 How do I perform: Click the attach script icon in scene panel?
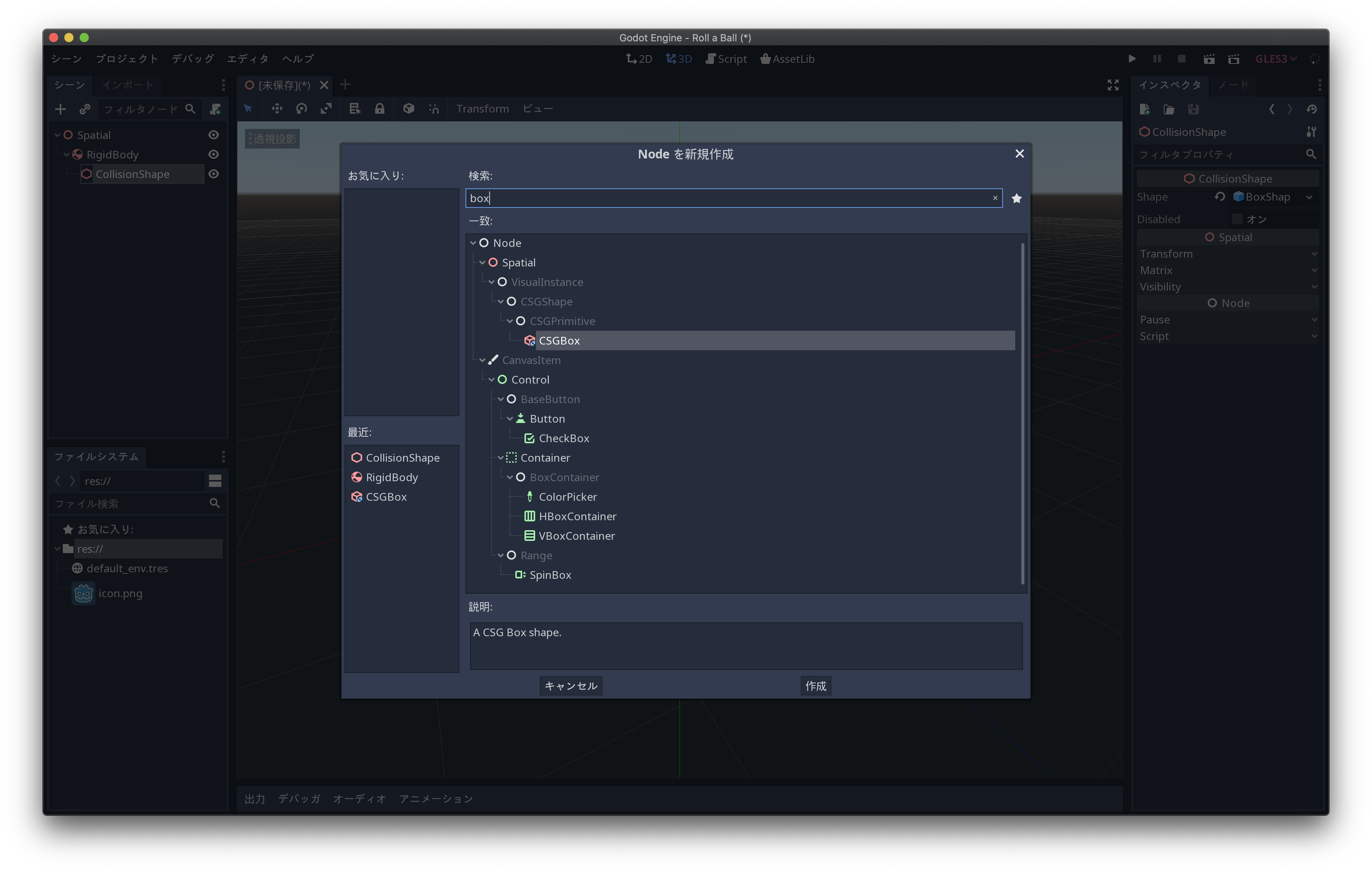pos(216,109)
